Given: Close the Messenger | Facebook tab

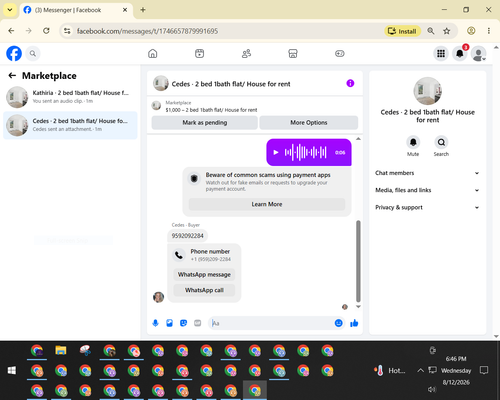Looking at the screenshot, I should 125,10.
